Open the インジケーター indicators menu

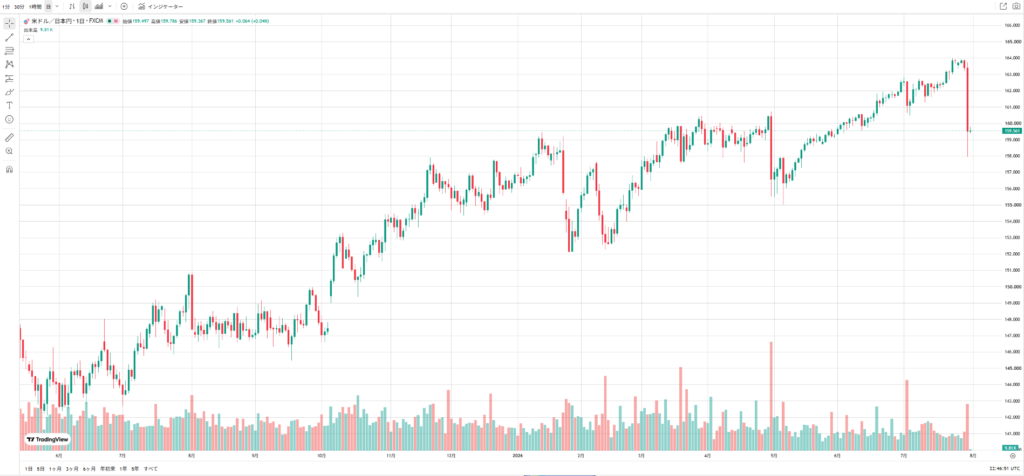click(x=160, y=6)
